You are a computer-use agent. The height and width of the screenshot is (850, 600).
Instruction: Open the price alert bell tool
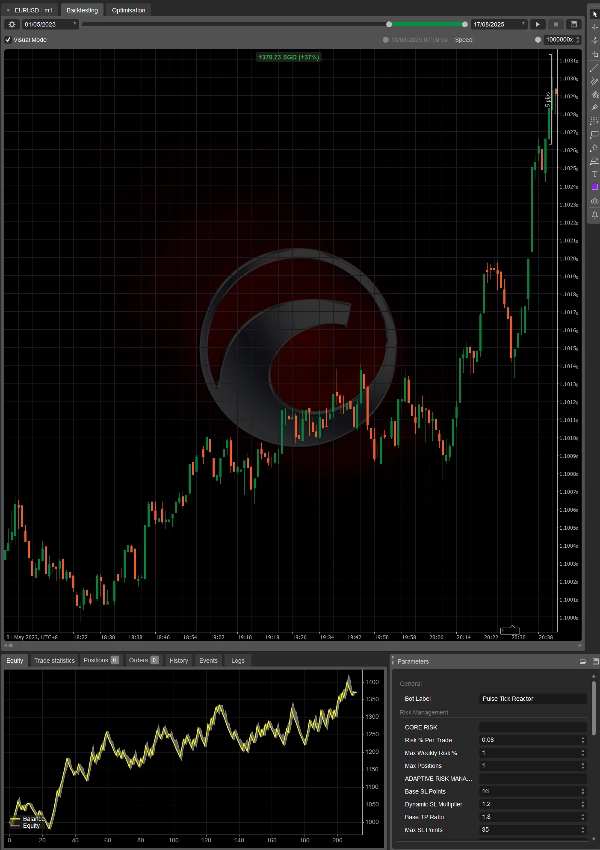point(595,214)
